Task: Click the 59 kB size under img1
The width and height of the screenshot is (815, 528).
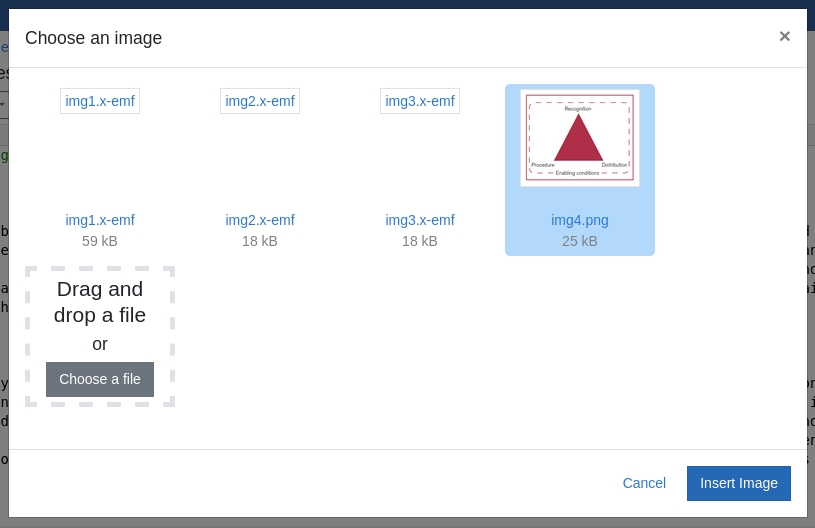Action: [x=100, y=241]
